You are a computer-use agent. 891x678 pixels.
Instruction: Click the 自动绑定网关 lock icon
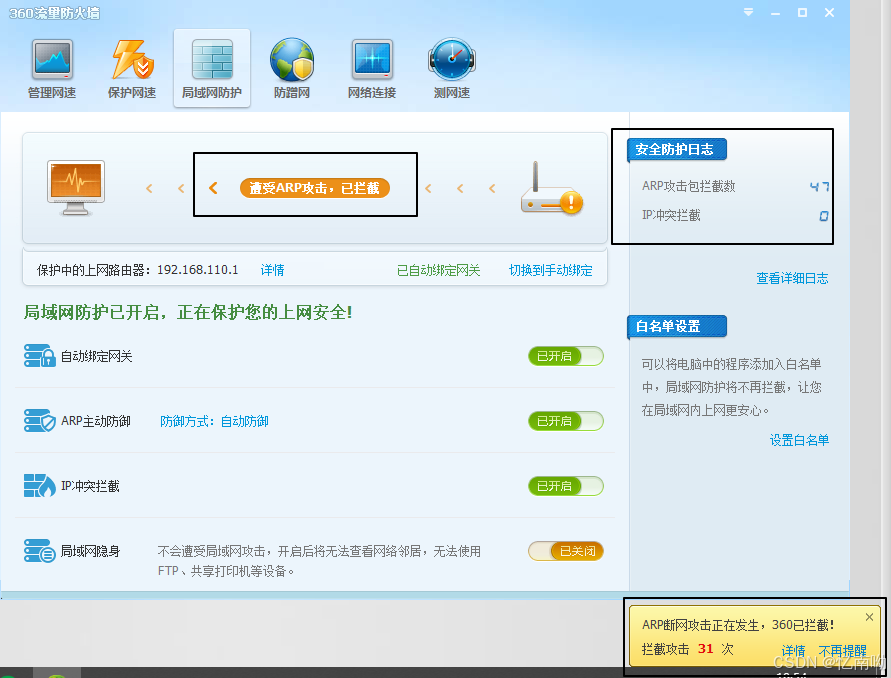[x=39, y=356]
